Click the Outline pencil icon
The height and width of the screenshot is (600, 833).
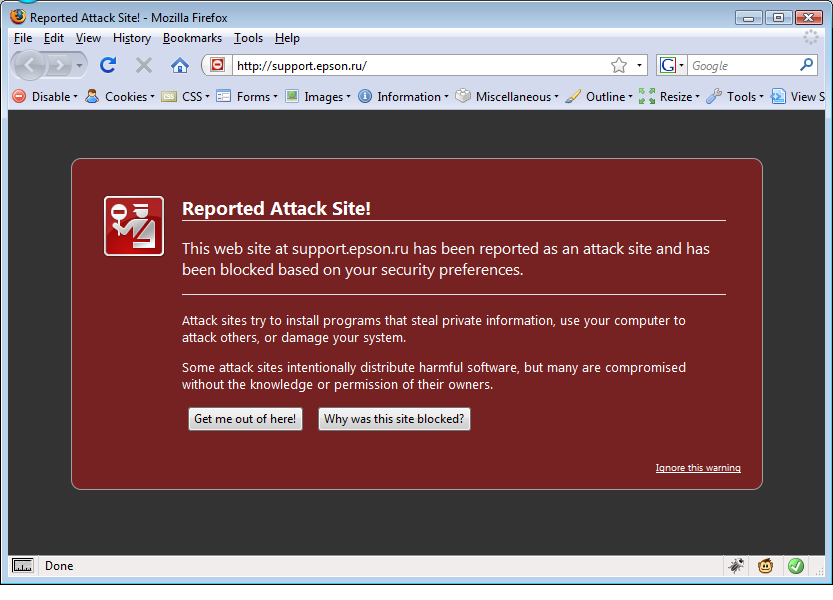tap(573, 96)
